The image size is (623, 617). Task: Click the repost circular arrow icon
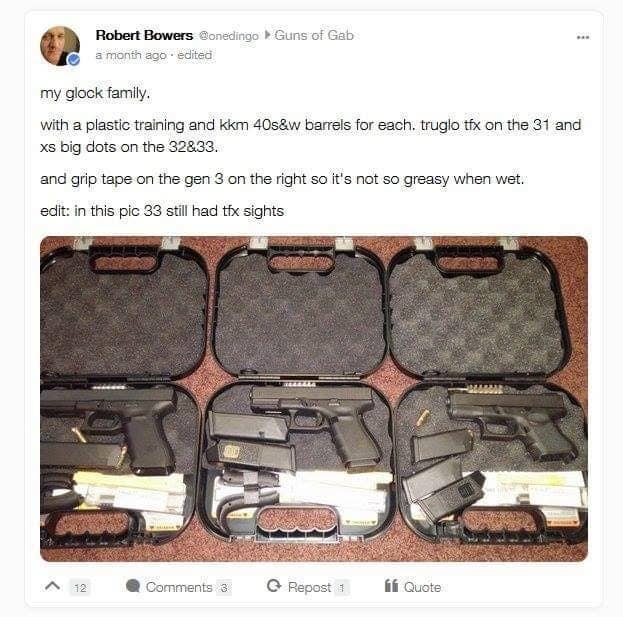[x=274, y=586]
